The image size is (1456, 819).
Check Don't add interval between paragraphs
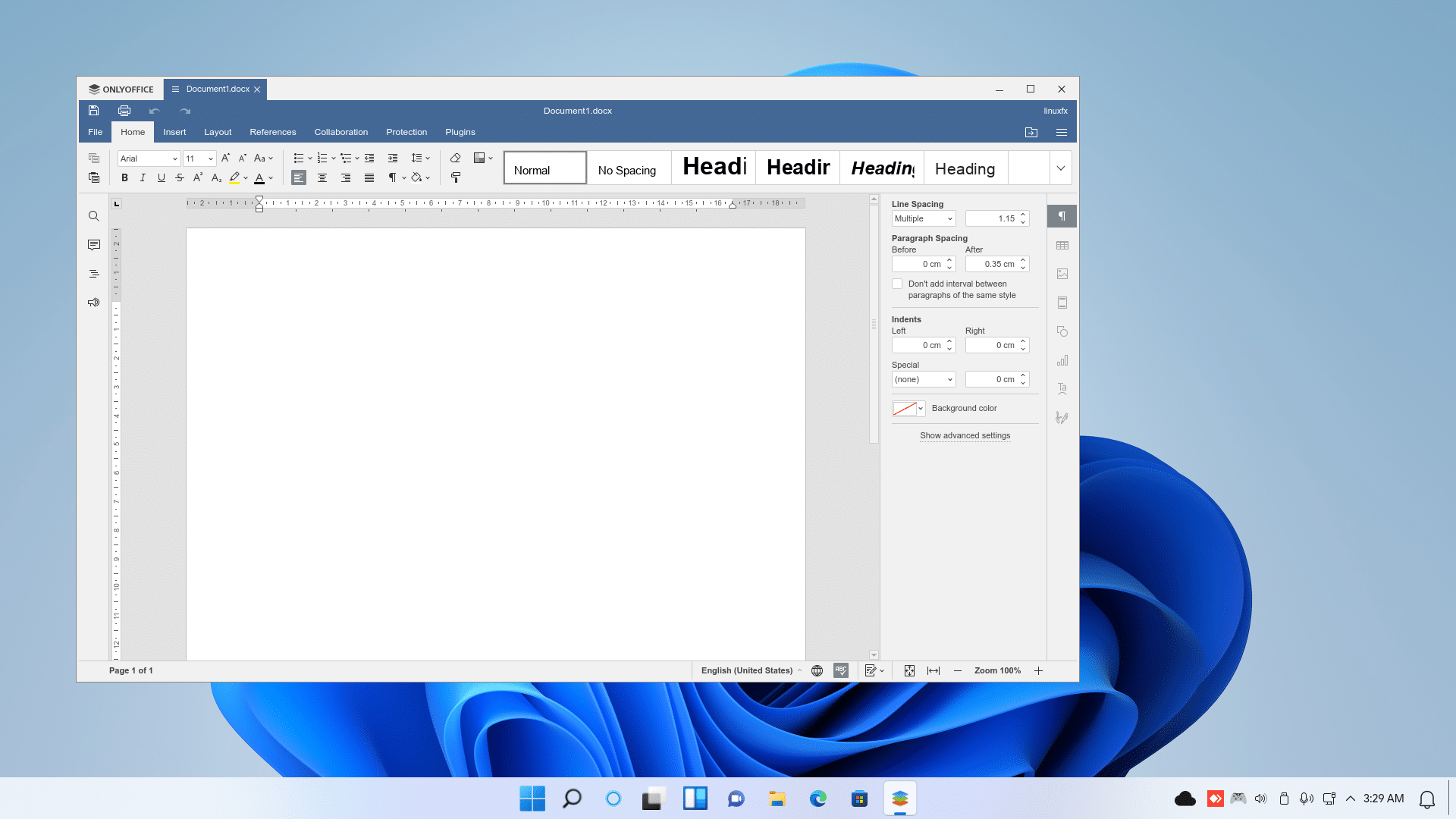pyautogui.click(x=897, y=284)
